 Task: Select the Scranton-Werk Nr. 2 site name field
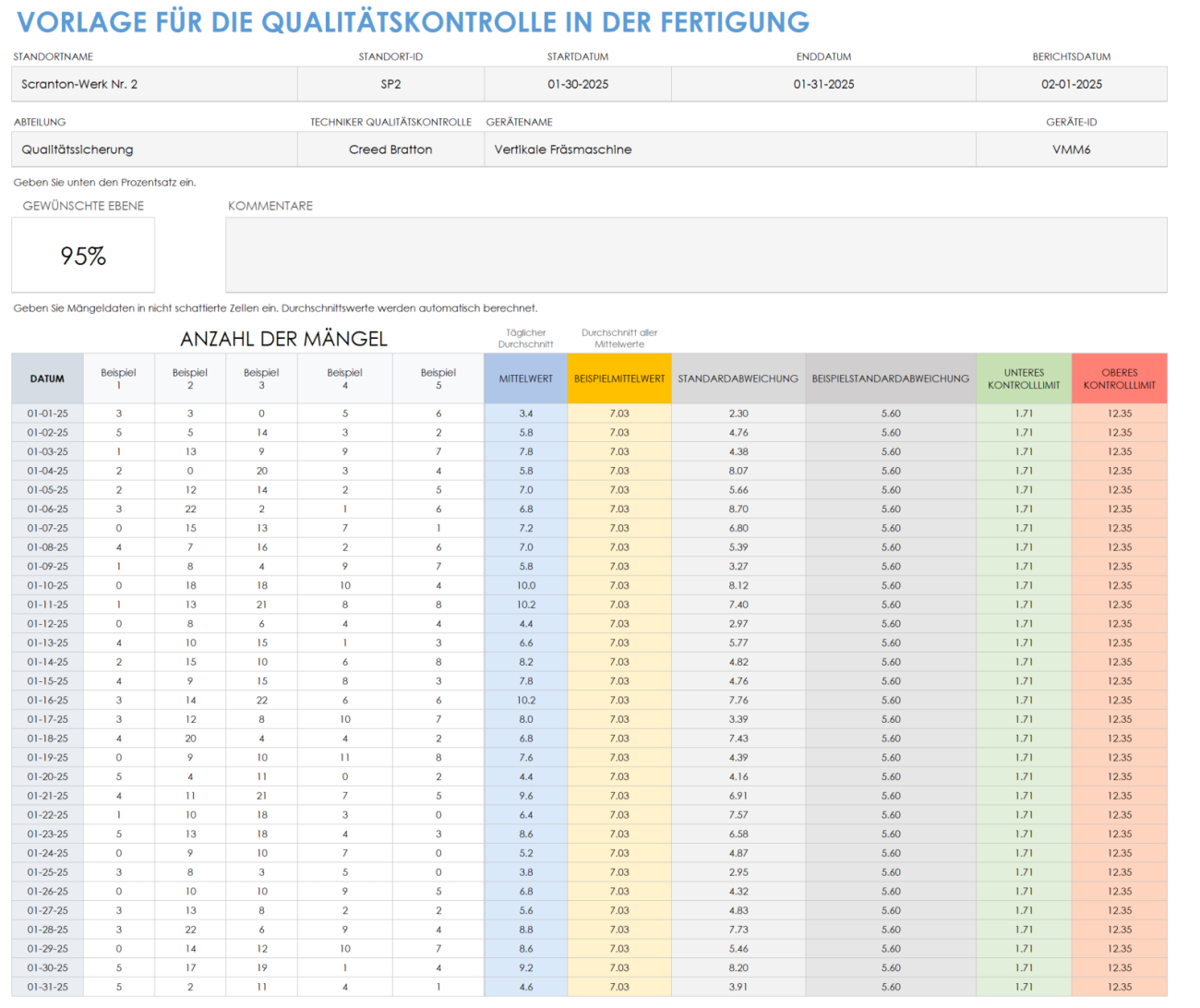(153, 83)
